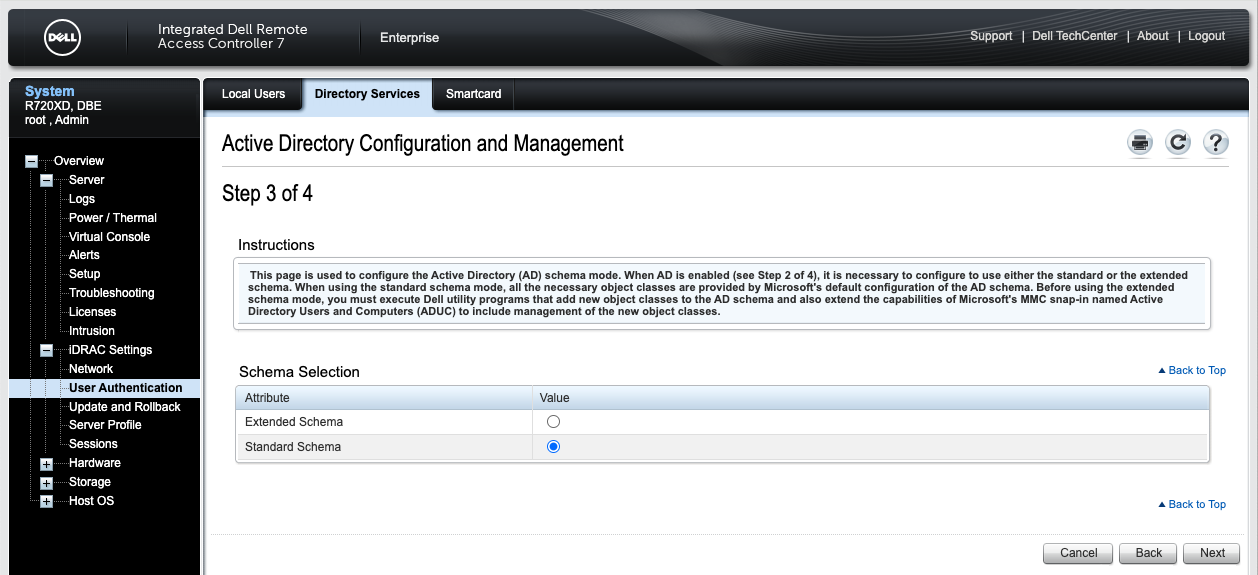Click the refresh page icon
Screen dimensions: 1258x575
point(1178,143)
